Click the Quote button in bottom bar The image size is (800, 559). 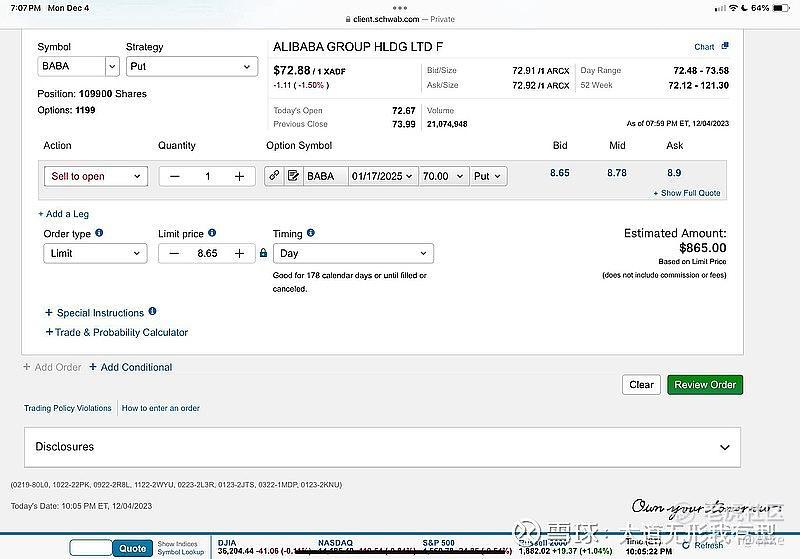pyautogui.click(x=133, y=548)
